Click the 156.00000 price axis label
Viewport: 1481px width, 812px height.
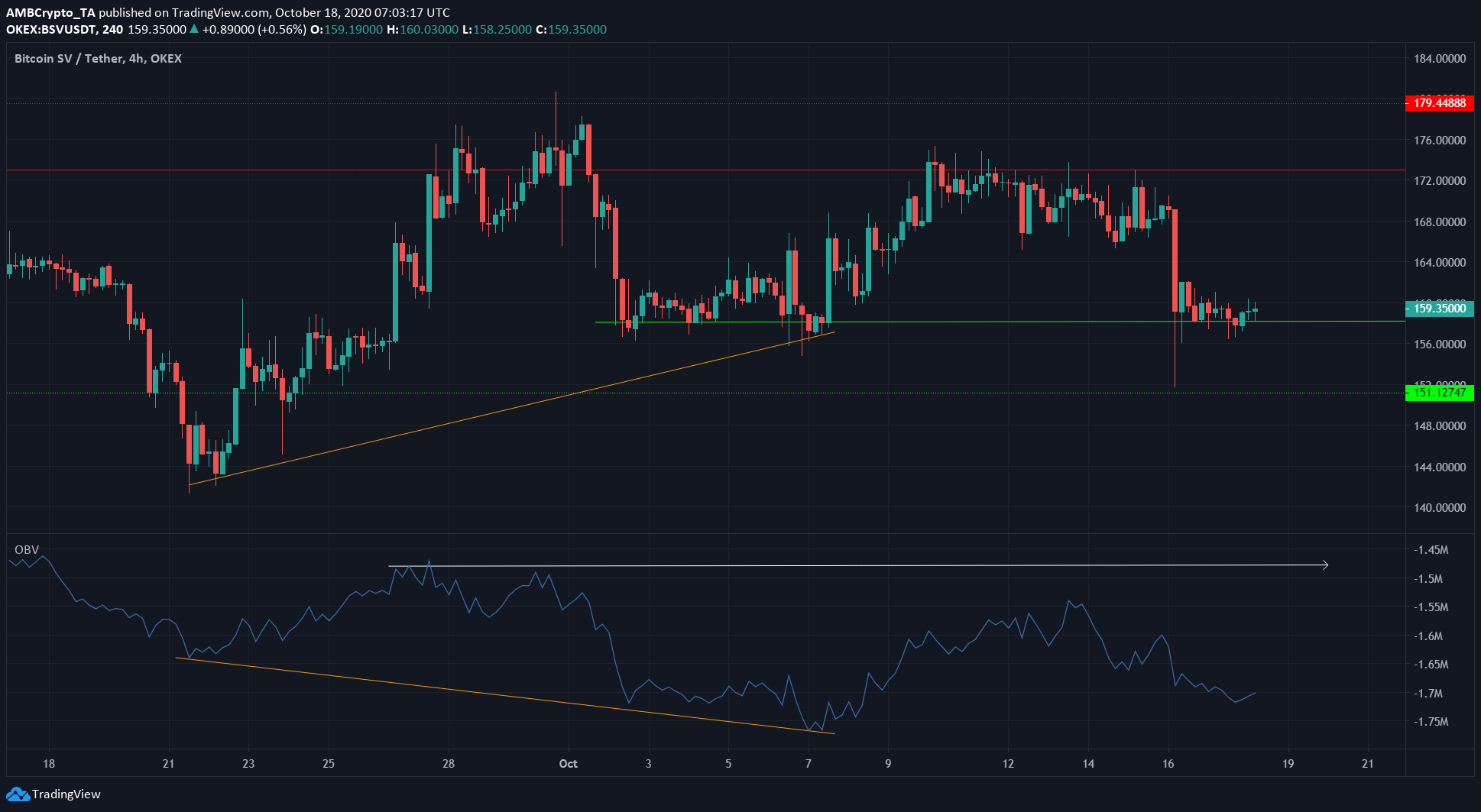point(1440,345)
